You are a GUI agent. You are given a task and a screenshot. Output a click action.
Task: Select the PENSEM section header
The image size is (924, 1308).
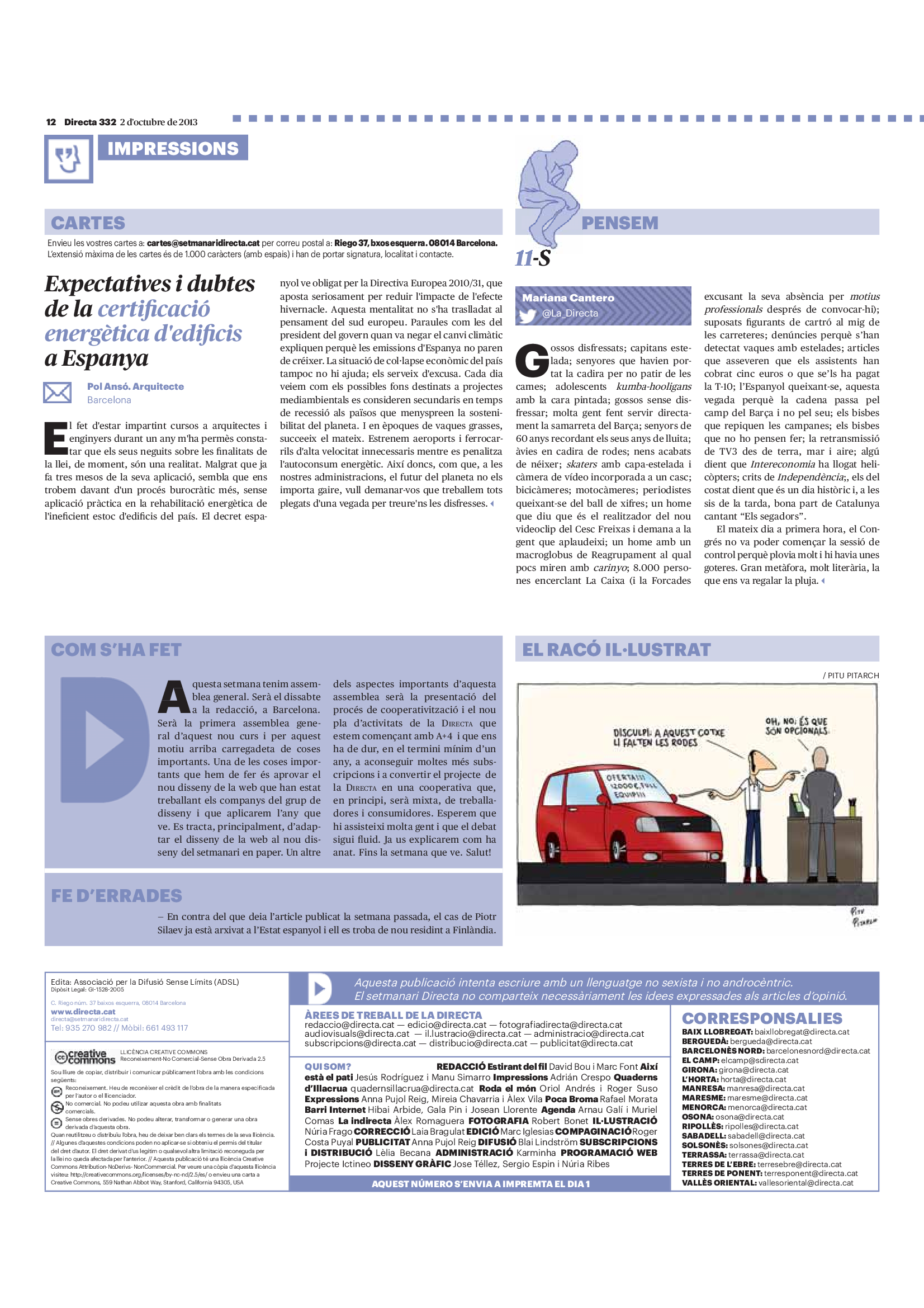tap(619, 223)
